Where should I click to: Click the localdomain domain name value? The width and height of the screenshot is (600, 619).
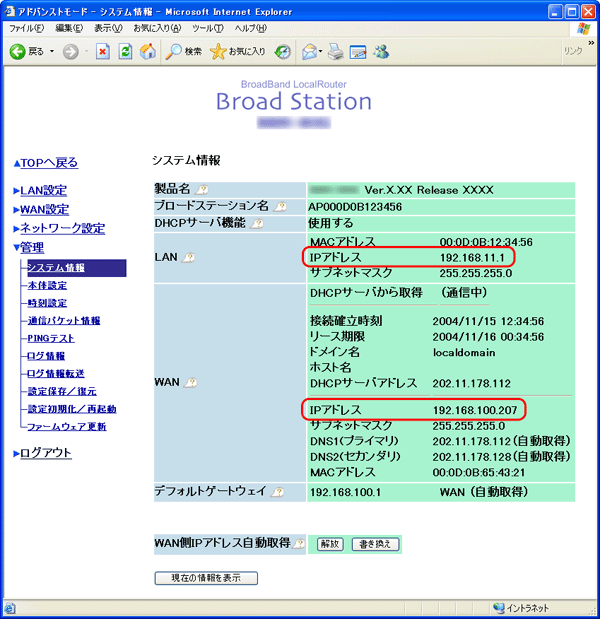tap(464, 352)
